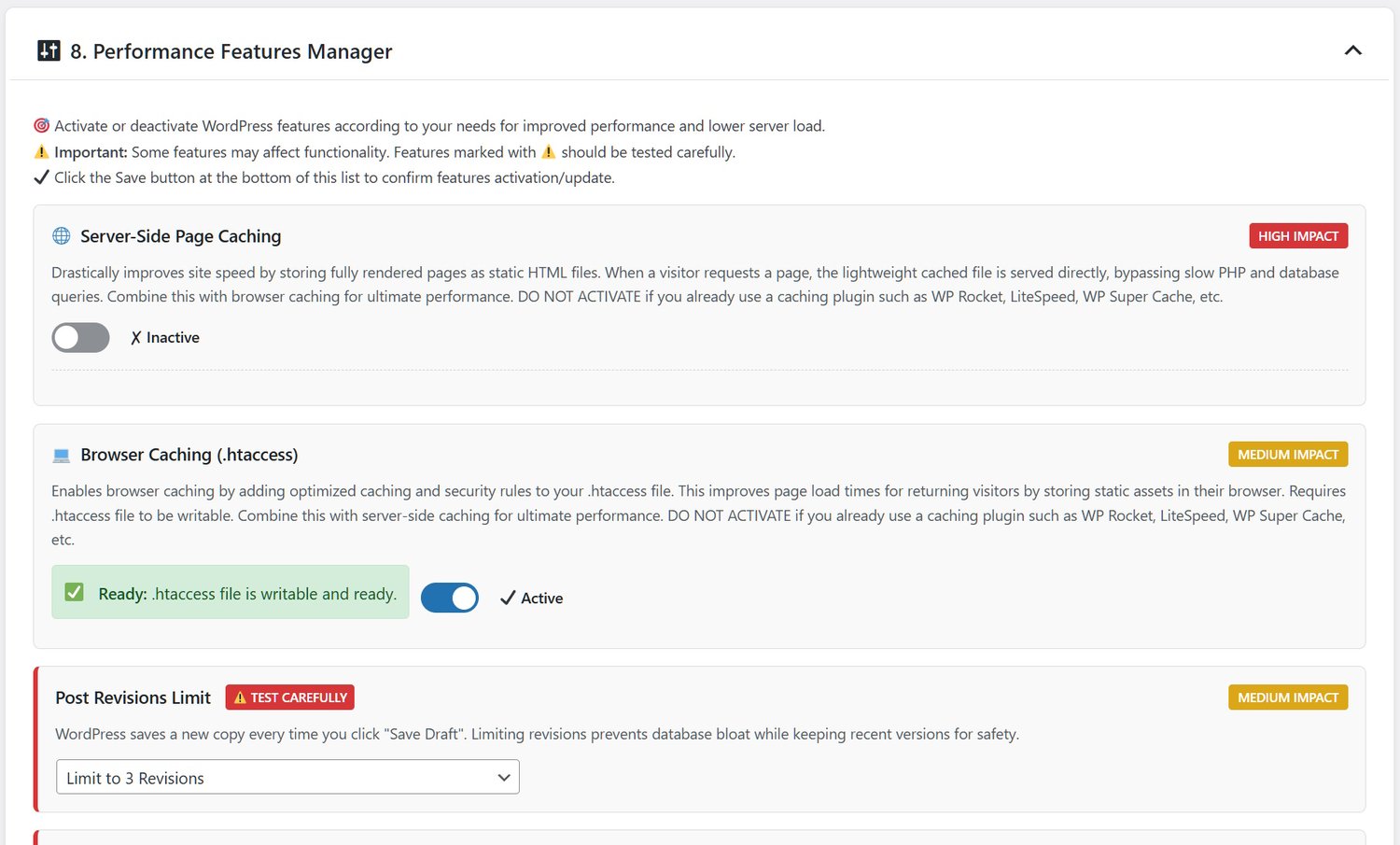Click the target icon in the description
1400x845 pixels.
point(41,126)
